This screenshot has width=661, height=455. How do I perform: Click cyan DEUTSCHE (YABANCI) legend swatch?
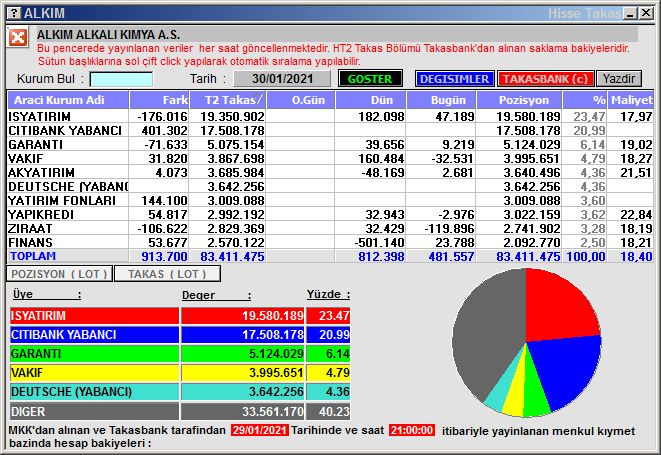(94, 392)
